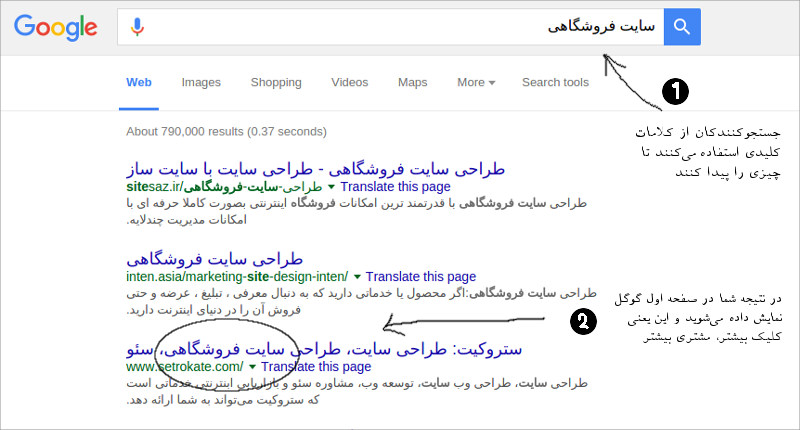Click inten.asia/marketing-site-design-inten/ URL
800x430 pixels.
pos(237,276)
